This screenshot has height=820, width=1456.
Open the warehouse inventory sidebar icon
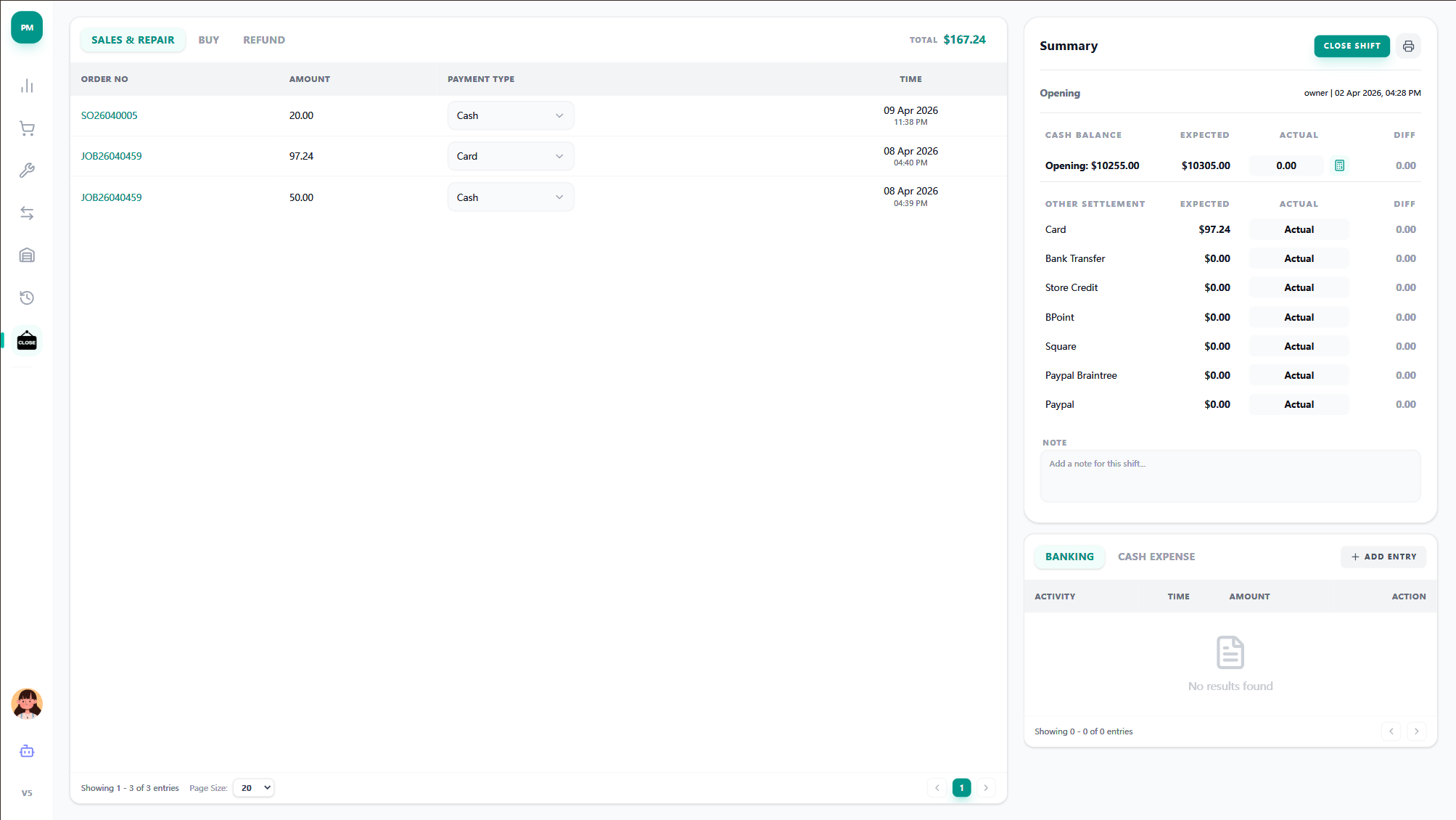click(x=27, y=255)
